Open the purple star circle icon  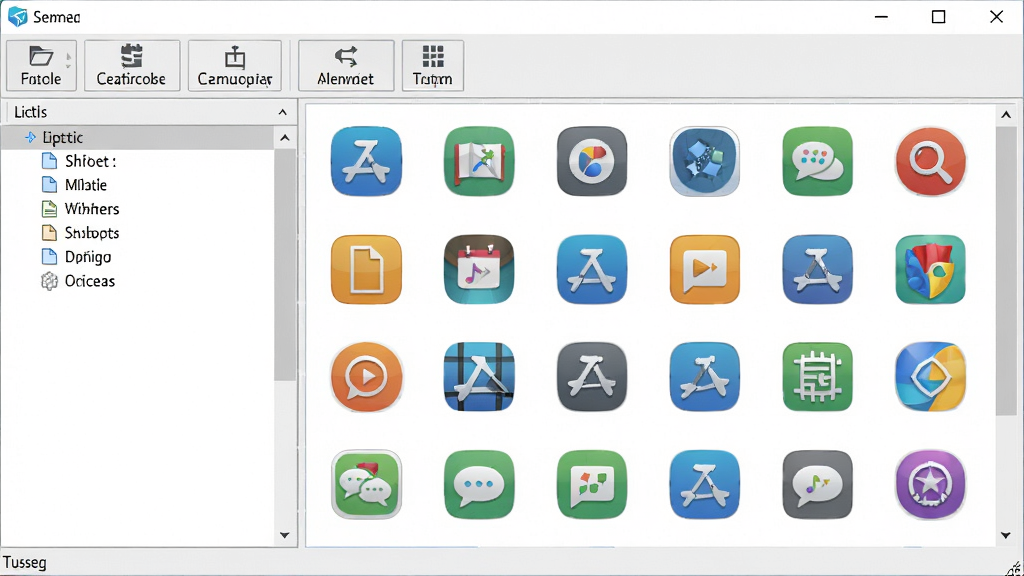point(931,485)
